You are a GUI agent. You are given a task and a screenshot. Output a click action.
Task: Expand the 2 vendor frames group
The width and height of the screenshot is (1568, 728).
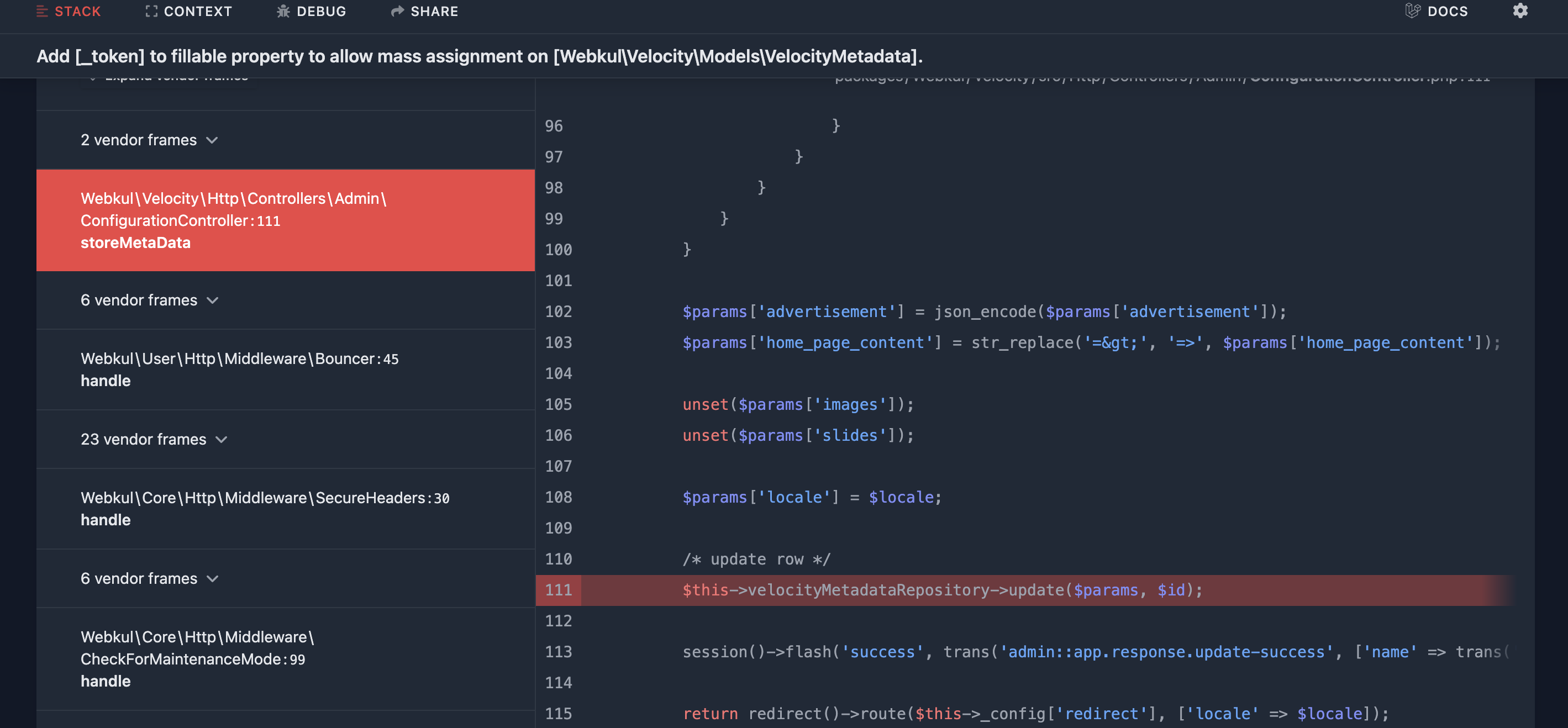(285, 140)
